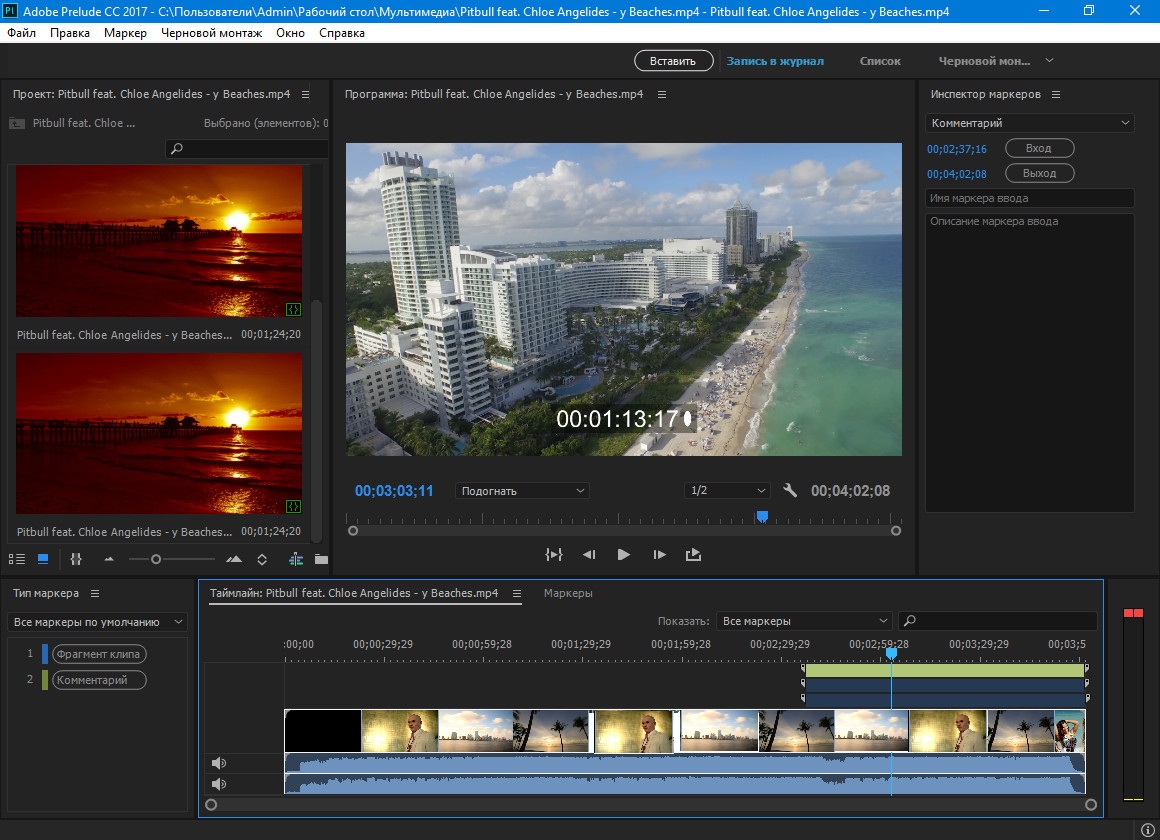This screenshot has width=1160, height=840.
Task: Mute the first audio track
Action: pos(219,763)
